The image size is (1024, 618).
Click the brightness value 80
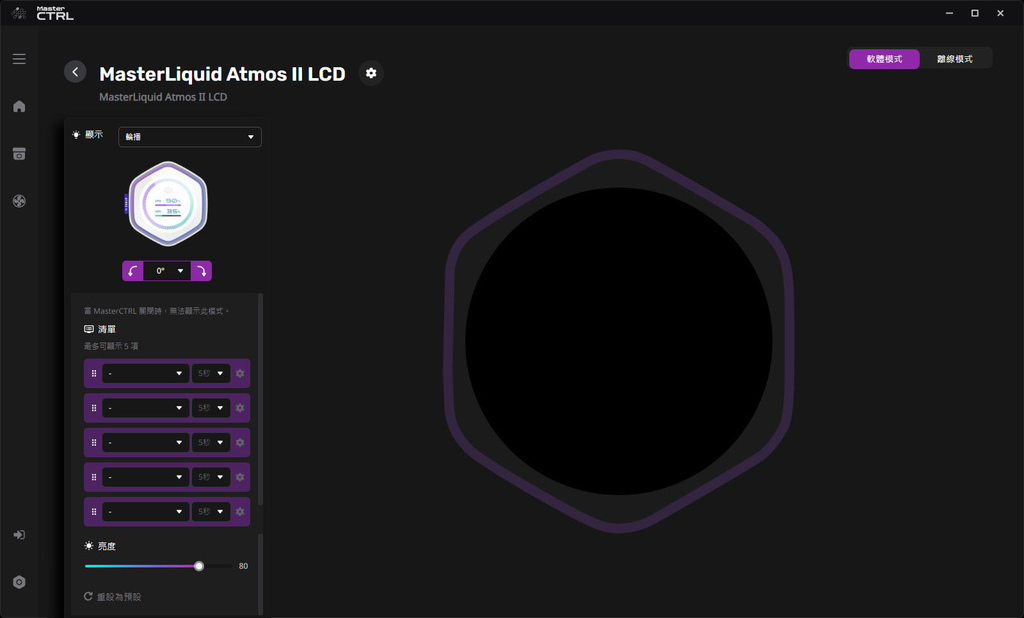click(243, 566)
